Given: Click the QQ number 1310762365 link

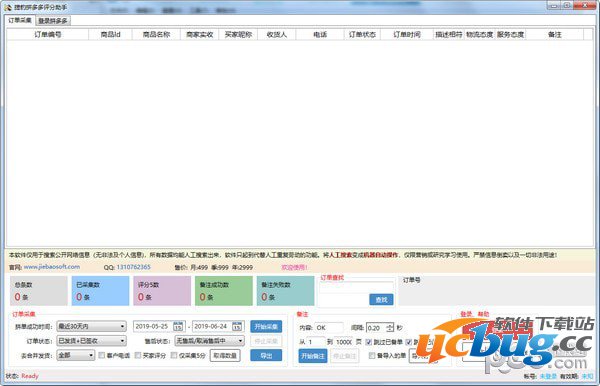Looking at the screenshot, I should click(134, 267).
